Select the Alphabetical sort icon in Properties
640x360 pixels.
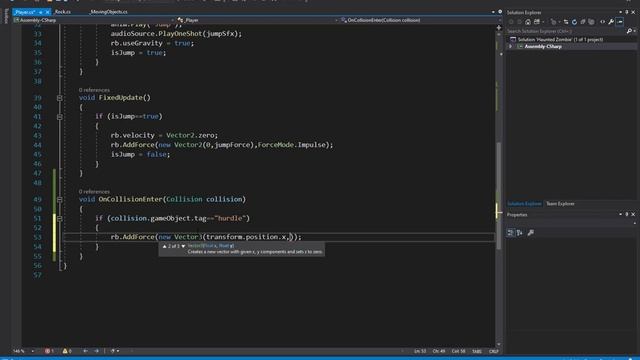520,233
